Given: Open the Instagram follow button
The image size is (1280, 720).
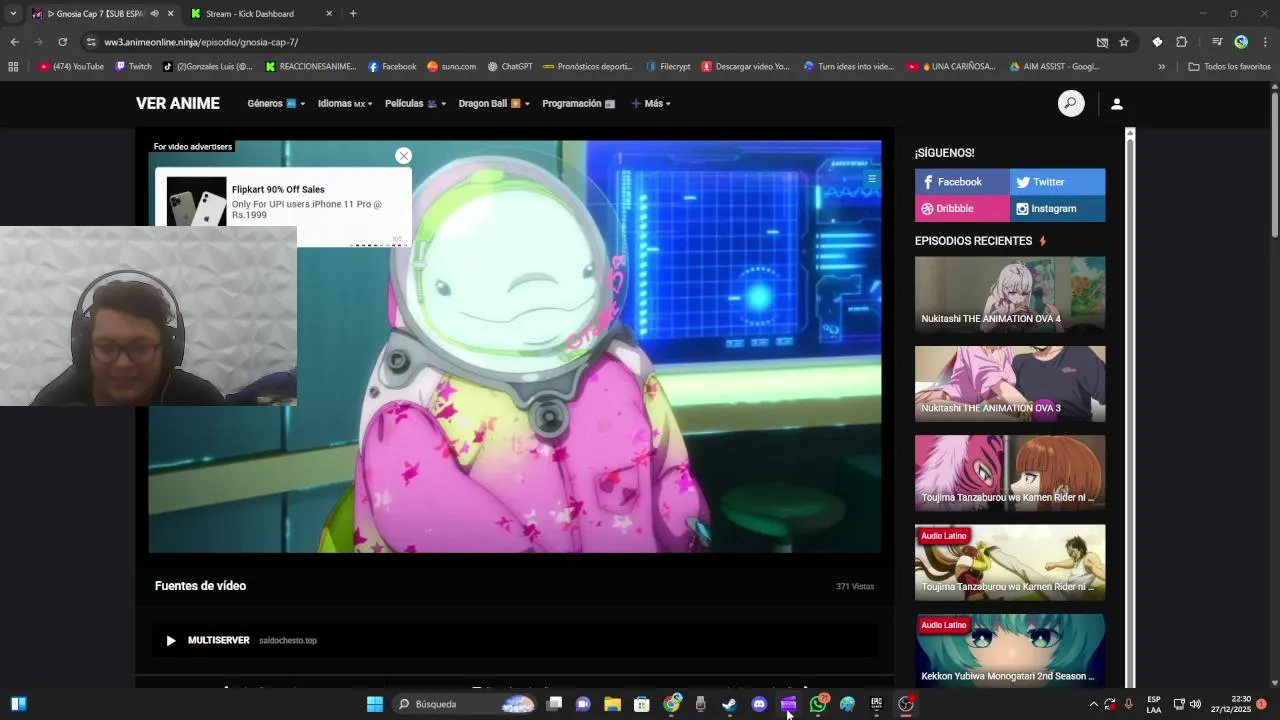Looking at the screenshot, I should [1058, 209].
